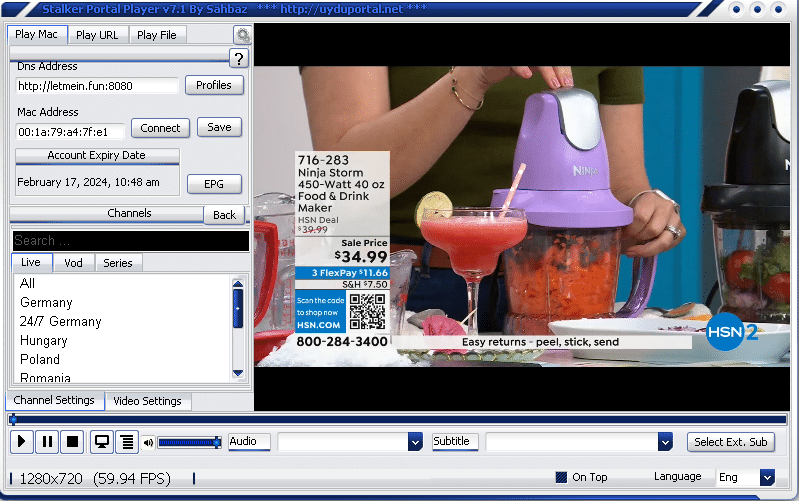Viewport: 799px width, 501px height.
Task: Toggle fullscreen monitor icon
Action: coord(101,442)
